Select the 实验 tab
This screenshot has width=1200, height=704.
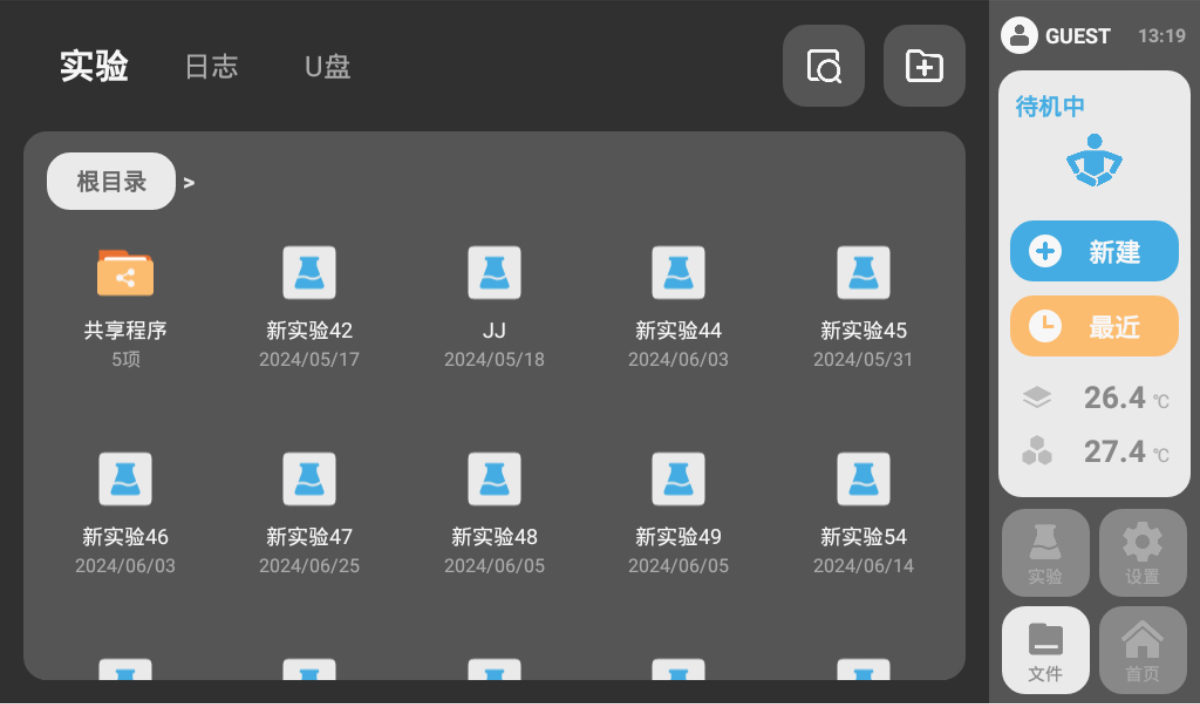tap(94, 67)
